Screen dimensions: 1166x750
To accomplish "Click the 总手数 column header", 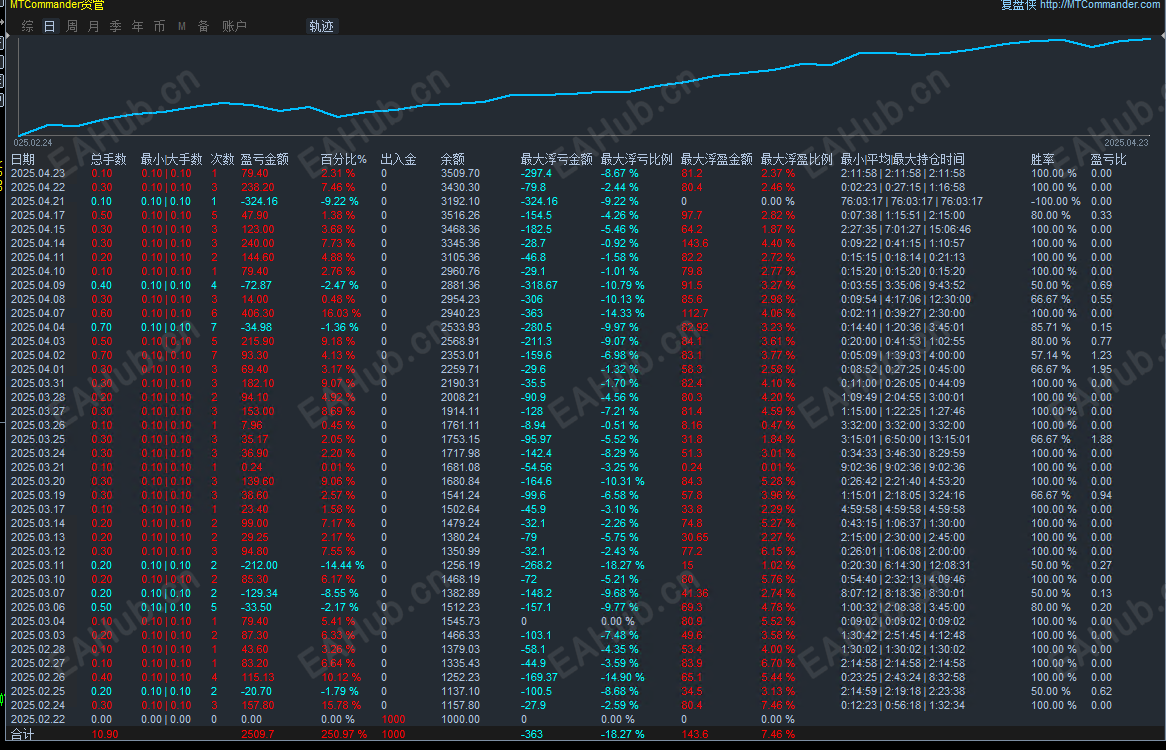I will 109,159.
